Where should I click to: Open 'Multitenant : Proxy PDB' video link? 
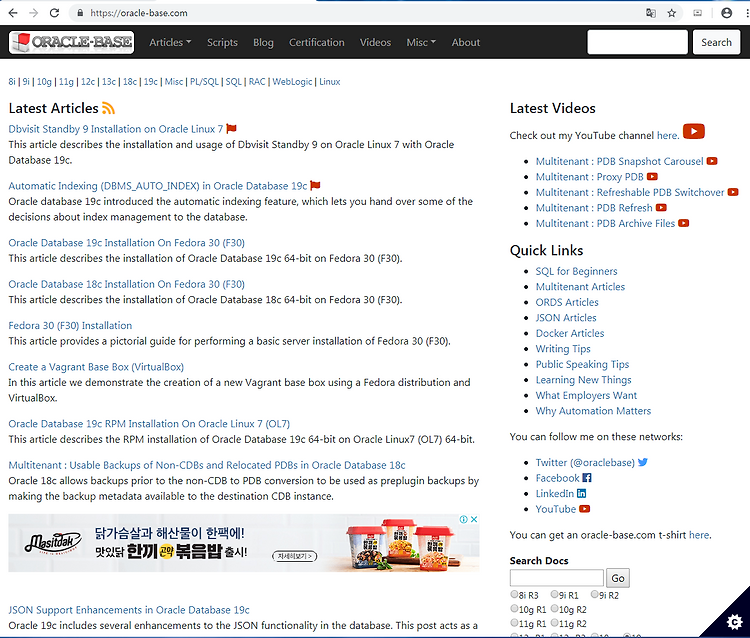coord(589,176)
